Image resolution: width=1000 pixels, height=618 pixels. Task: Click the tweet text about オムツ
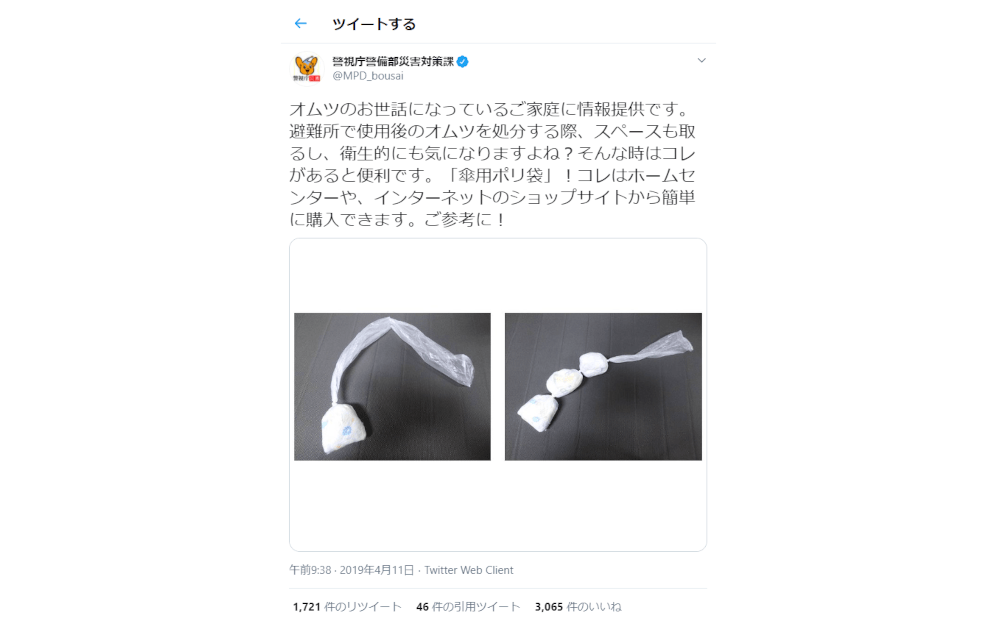pos(492,165)
